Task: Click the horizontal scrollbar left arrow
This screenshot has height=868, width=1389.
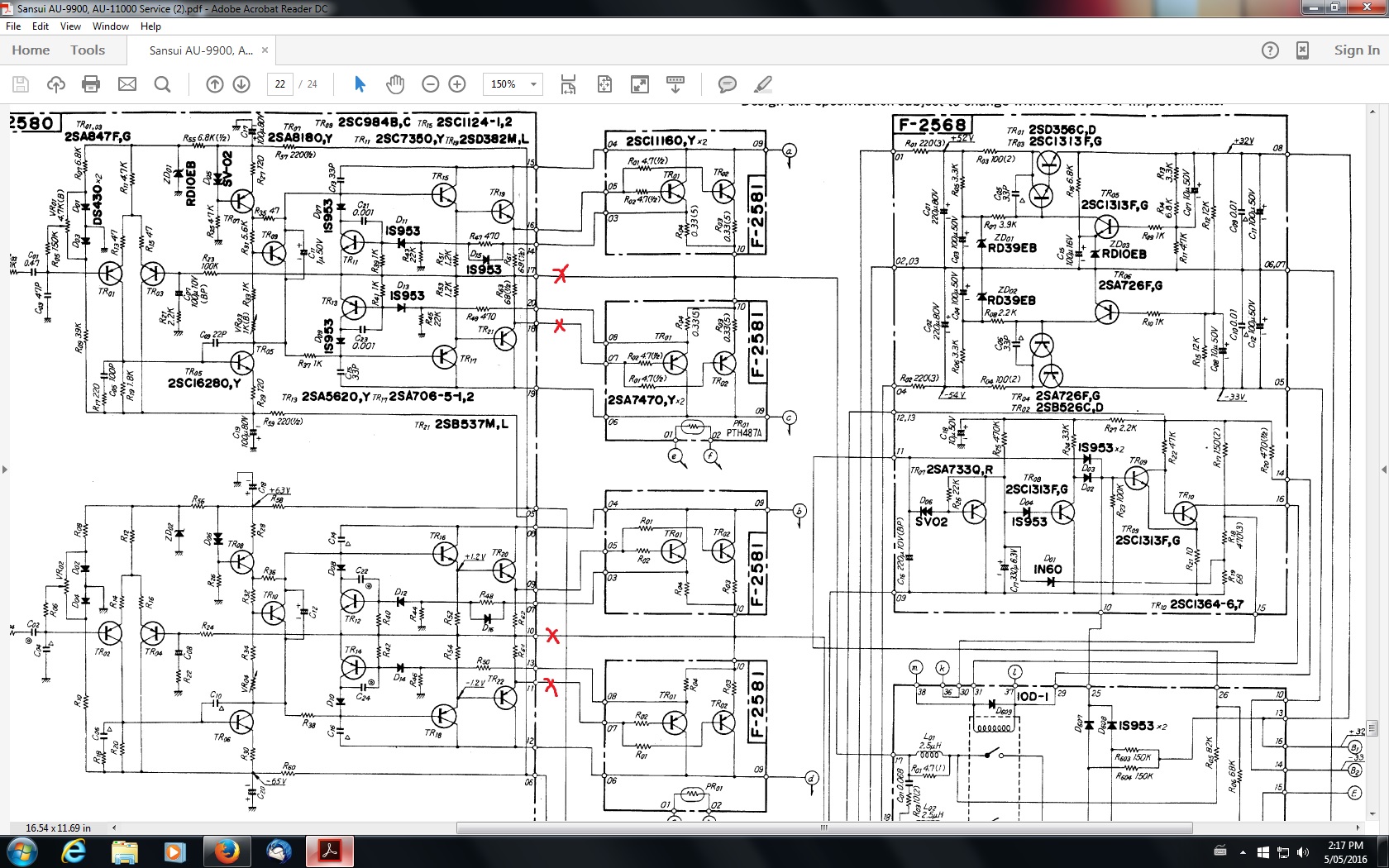Action: point(114,827)
